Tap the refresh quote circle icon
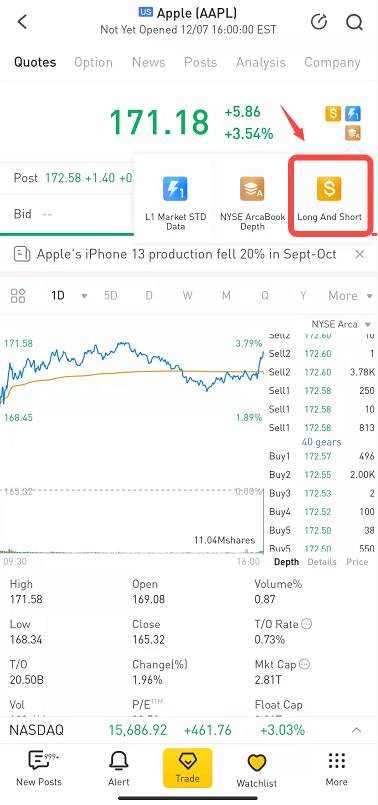The image size is (378, 805). [319, 22]
